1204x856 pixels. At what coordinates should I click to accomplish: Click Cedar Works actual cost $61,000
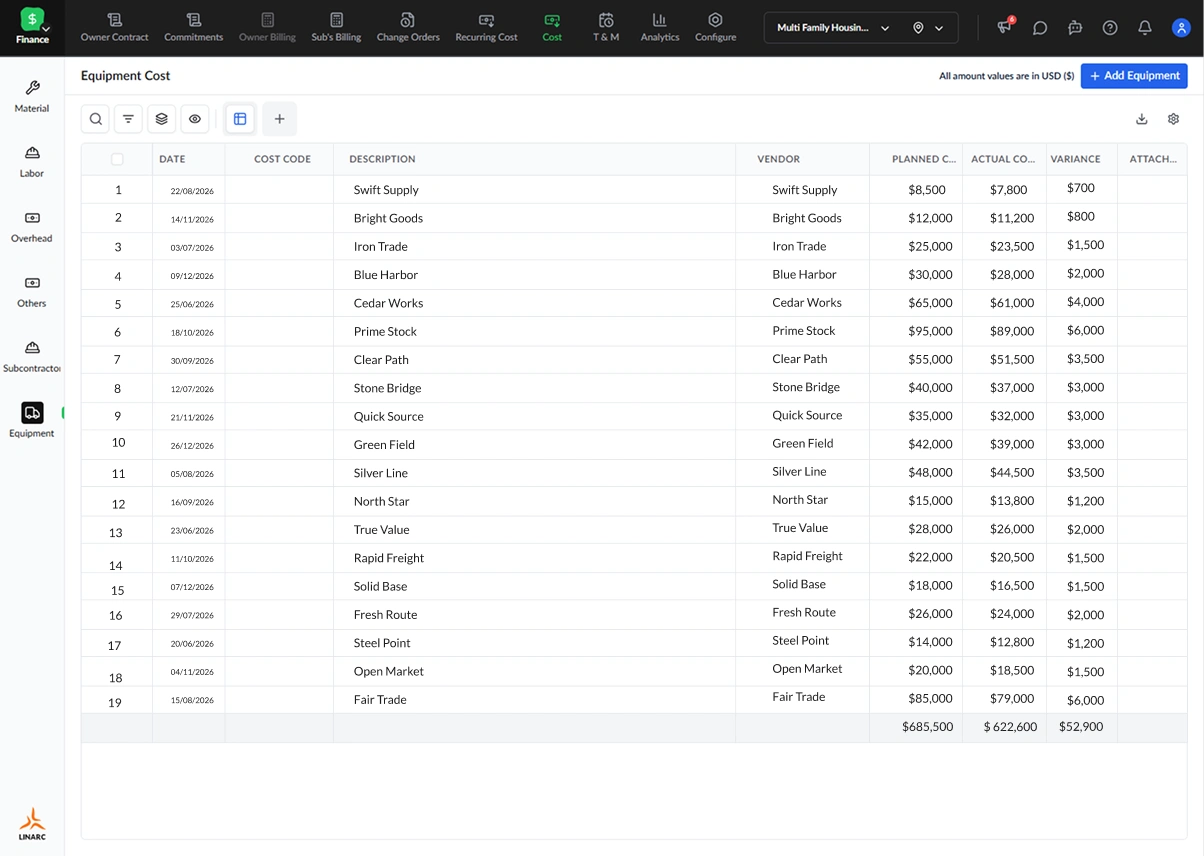(1012, 303)
